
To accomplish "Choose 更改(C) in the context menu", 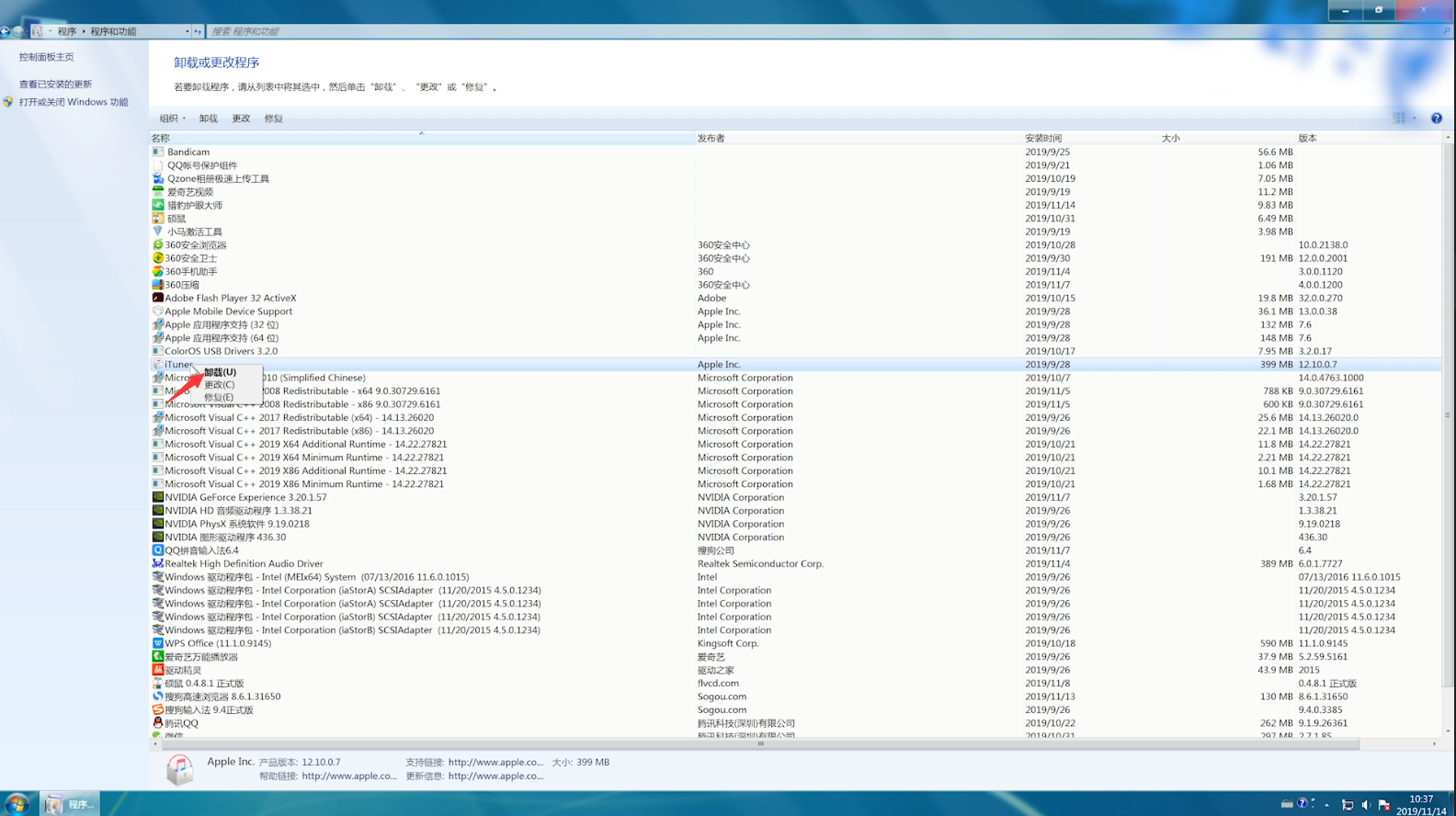I will click(219, 385).
